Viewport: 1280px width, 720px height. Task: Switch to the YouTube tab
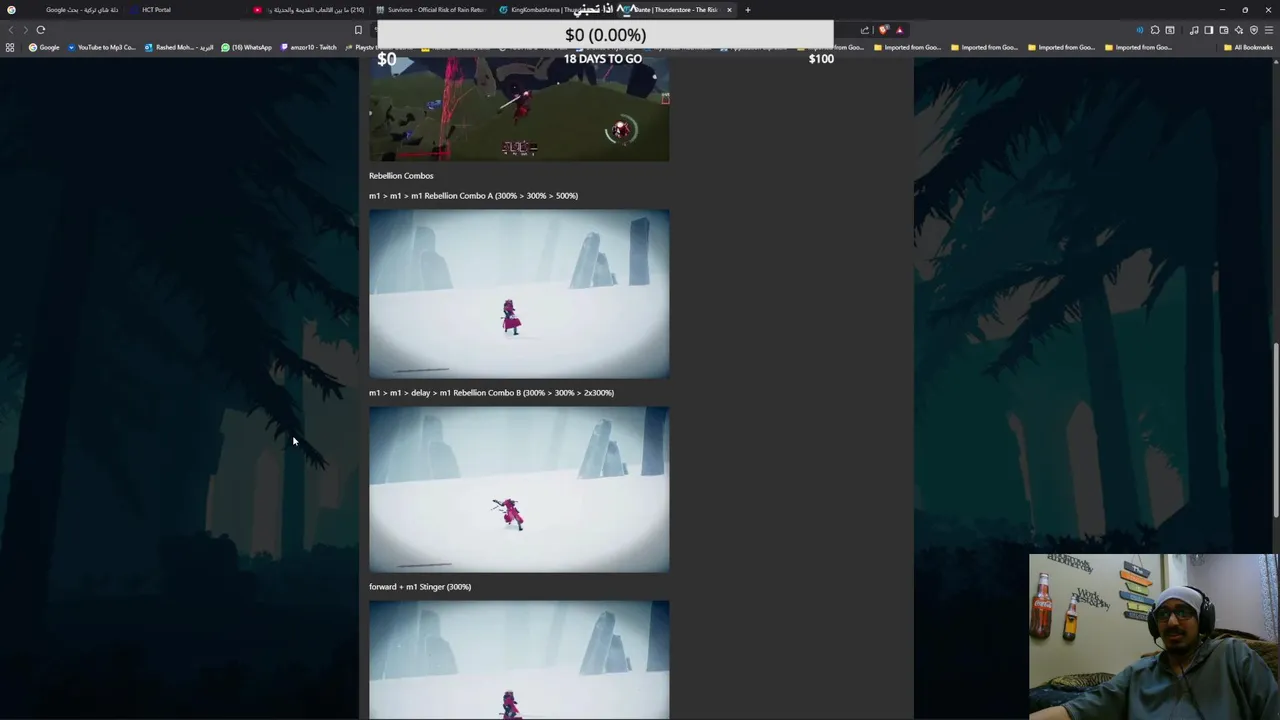(310, 10)
